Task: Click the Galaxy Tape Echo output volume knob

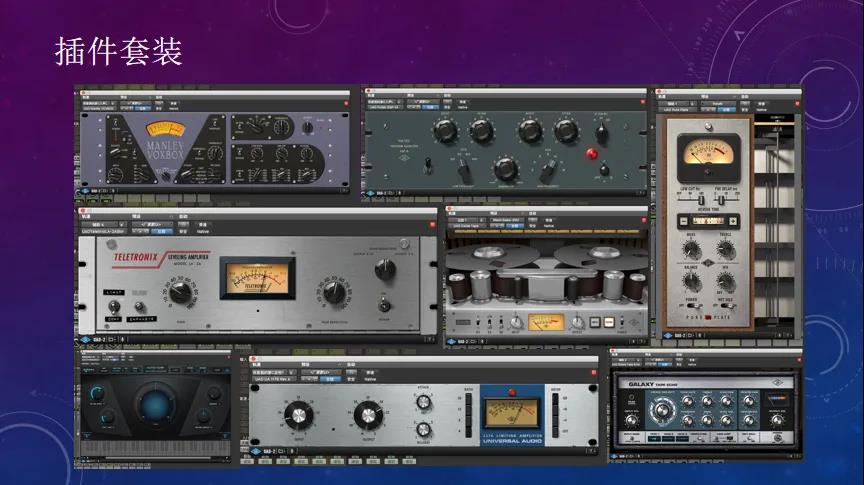Action: (777, 419)
